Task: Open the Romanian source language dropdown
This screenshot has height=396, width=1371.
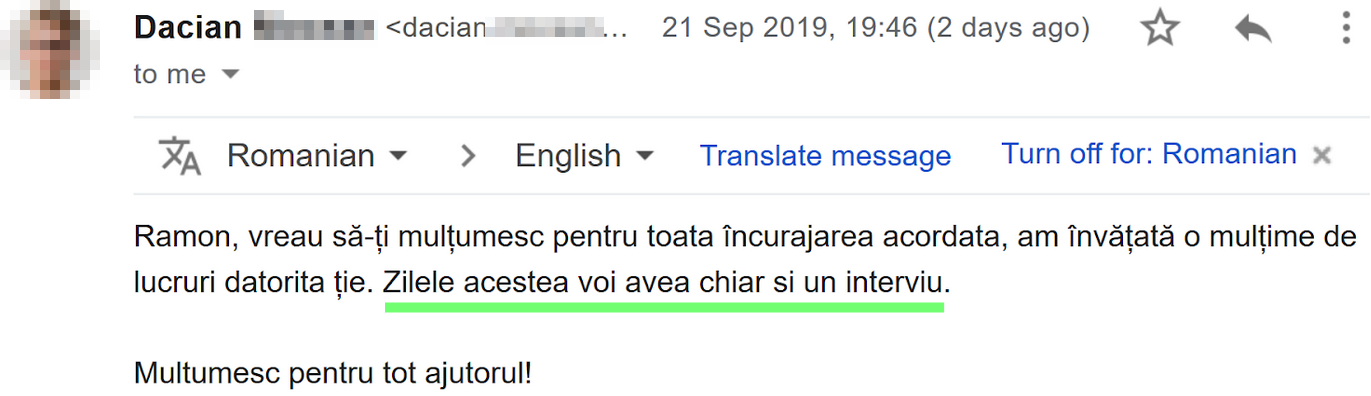Action: (x=317, y=156)
